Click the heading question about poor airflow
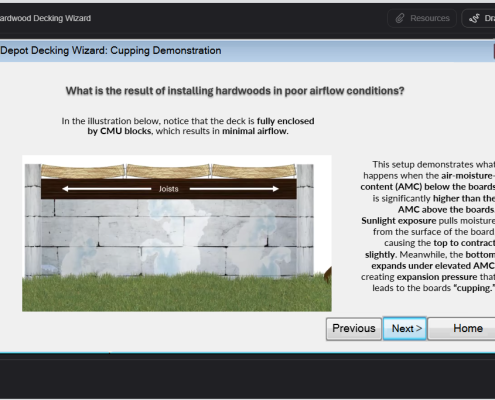The width and height of the screenshot is (495, 400). point(235,91)
